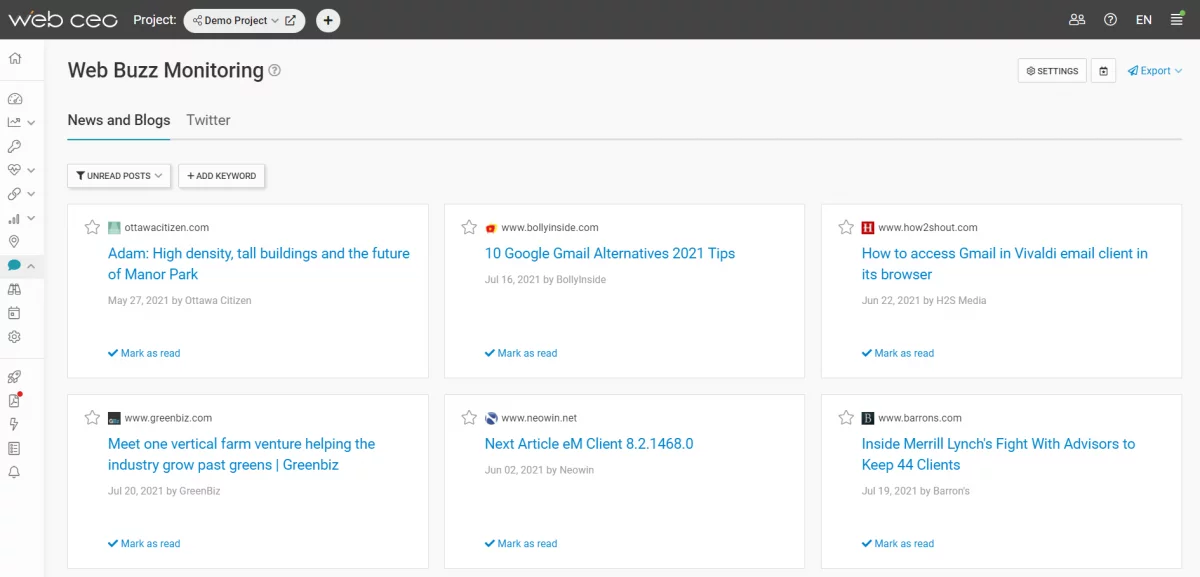
Task: Click the WebCEO logo
Action: (63, 20)
